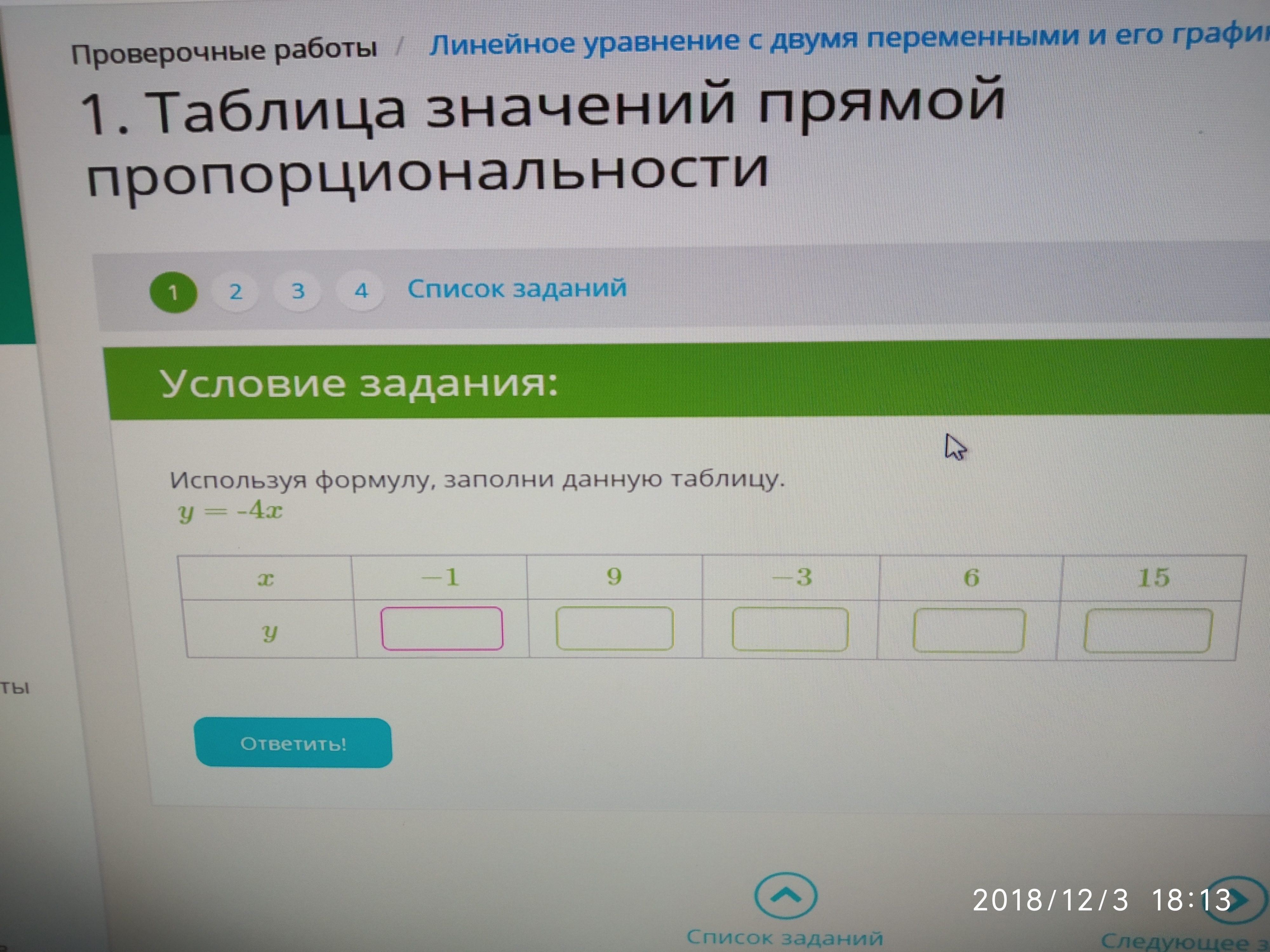
Task: Click the y input field under x = −1
Action: (442, 628)
